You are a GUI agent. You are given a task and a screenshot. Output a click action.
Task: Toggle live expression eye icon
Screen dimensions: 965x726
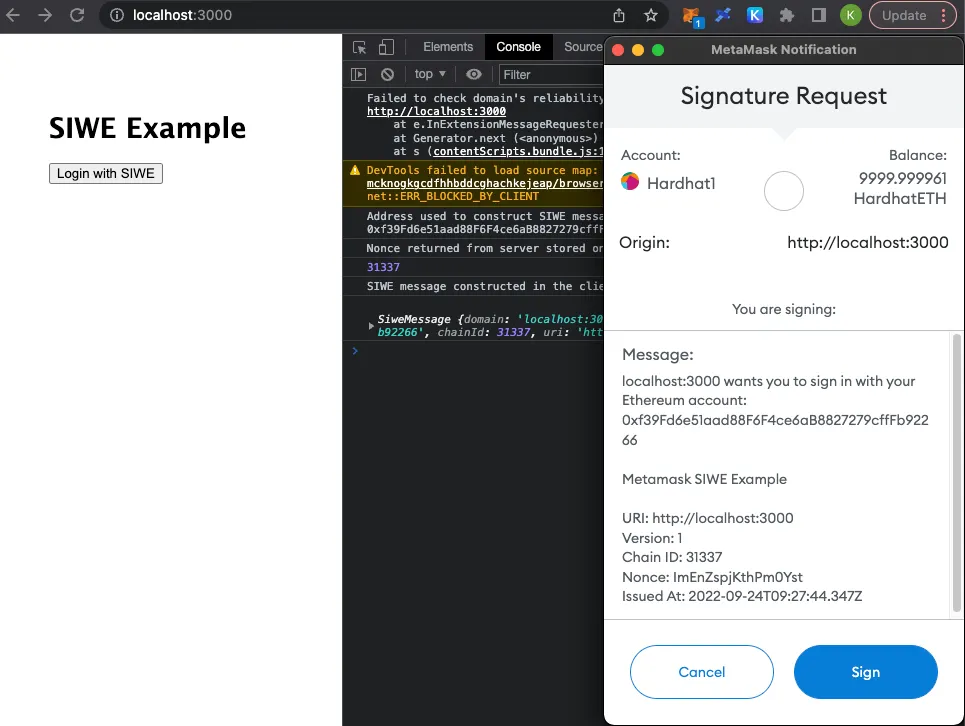click(x=474, y=74)
